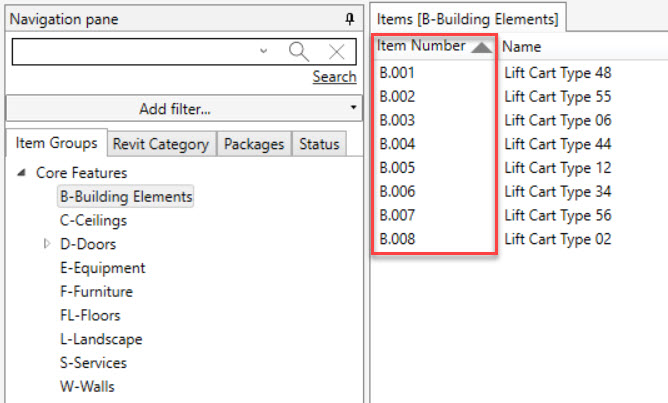Click the pin icon in Navigation pane header
Viewport: 668px width, 403px height.
tap(349, 19)
